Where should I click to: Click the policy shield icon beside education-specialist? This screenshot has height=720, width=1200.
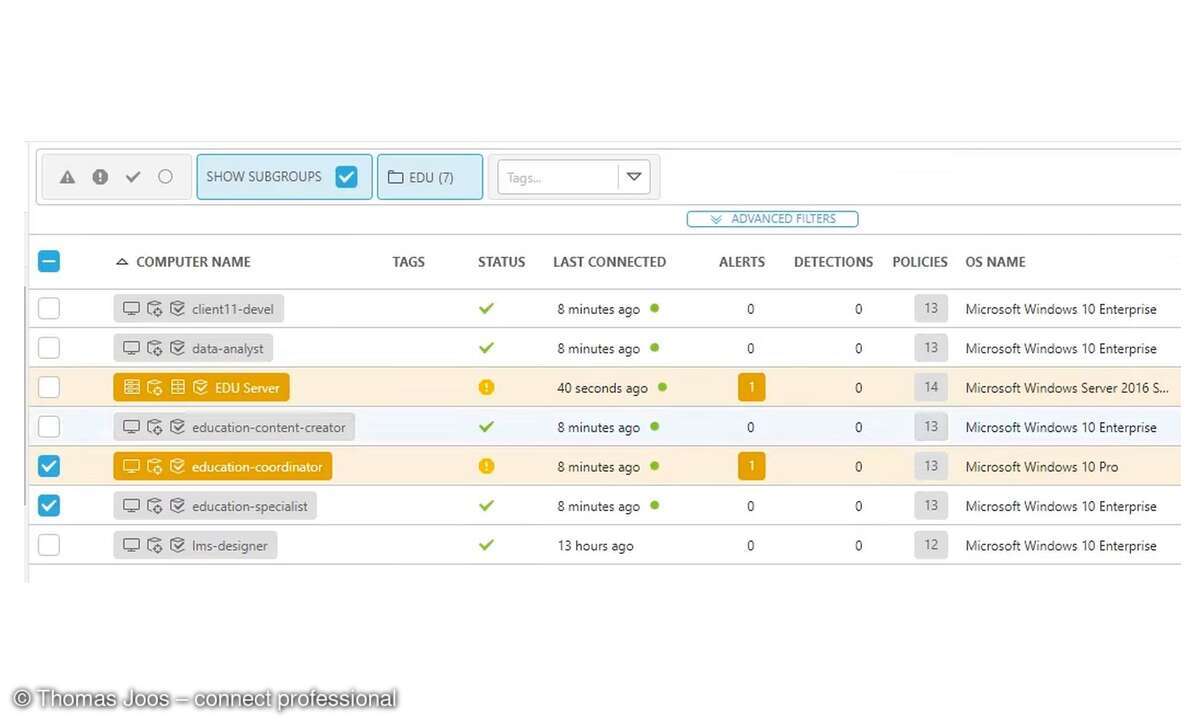tap(178, 505)
